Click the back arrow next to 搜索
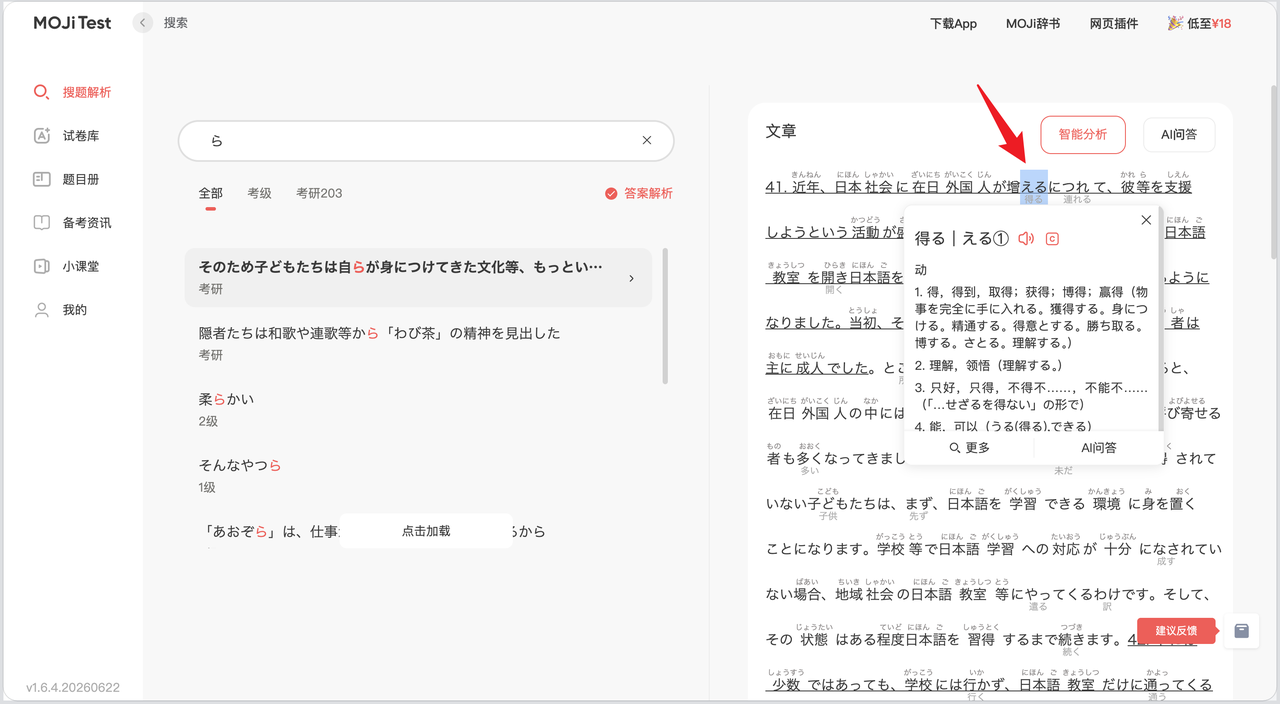 coord(143,22)
